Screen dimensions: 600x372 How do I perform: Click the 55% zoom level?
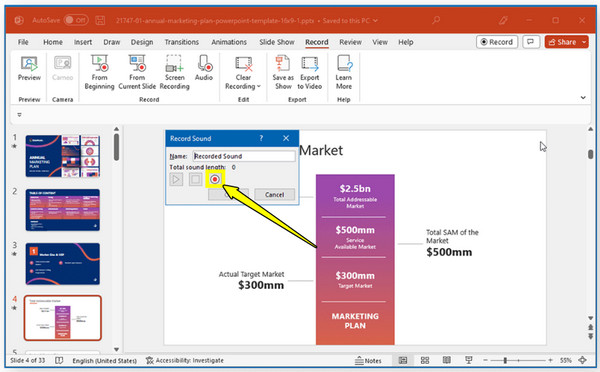pyautogui.click(x=566, y=361)
